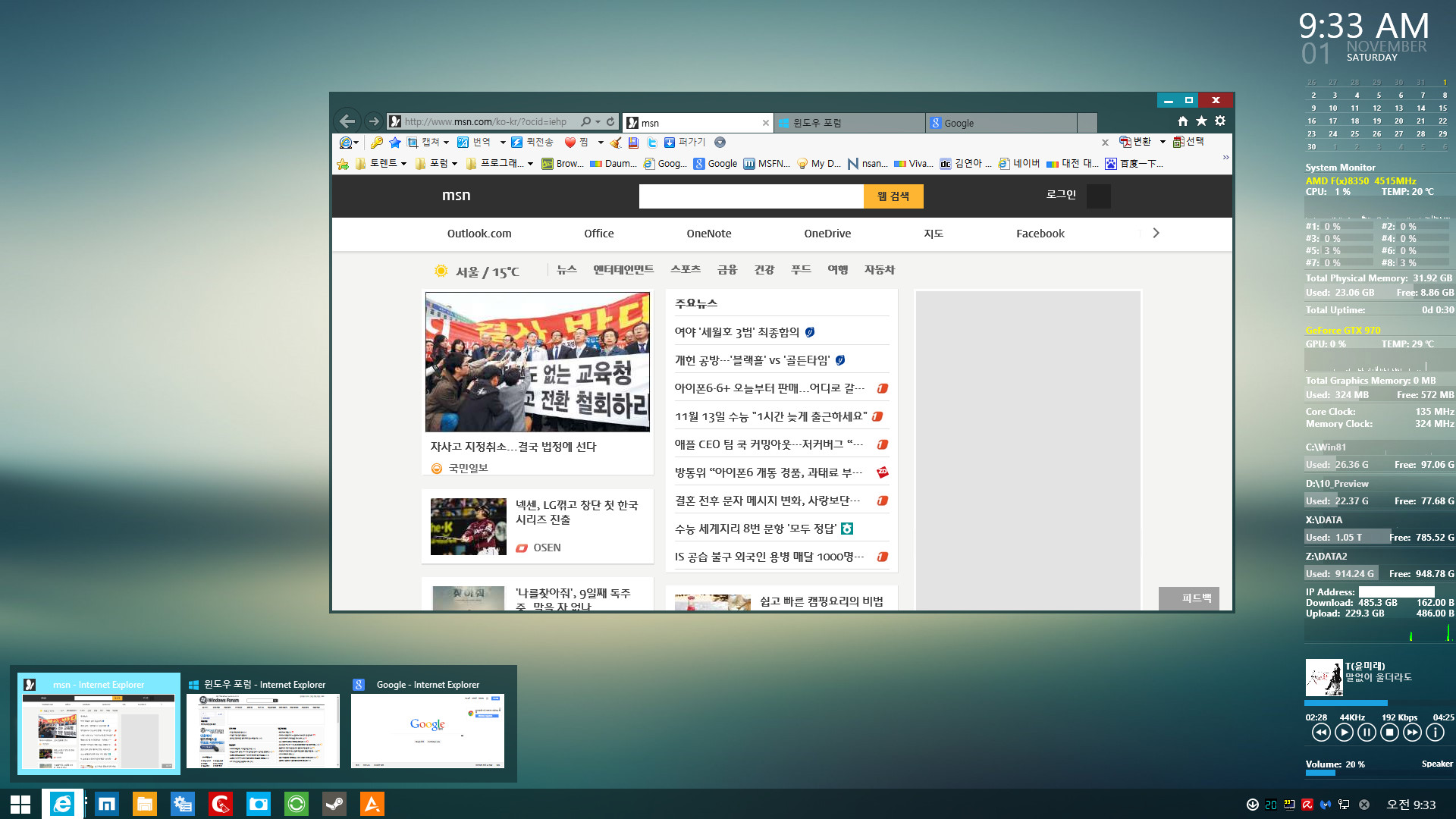
Task: Click the Internet Explorer taskbar icon
Action: [62, 804]
